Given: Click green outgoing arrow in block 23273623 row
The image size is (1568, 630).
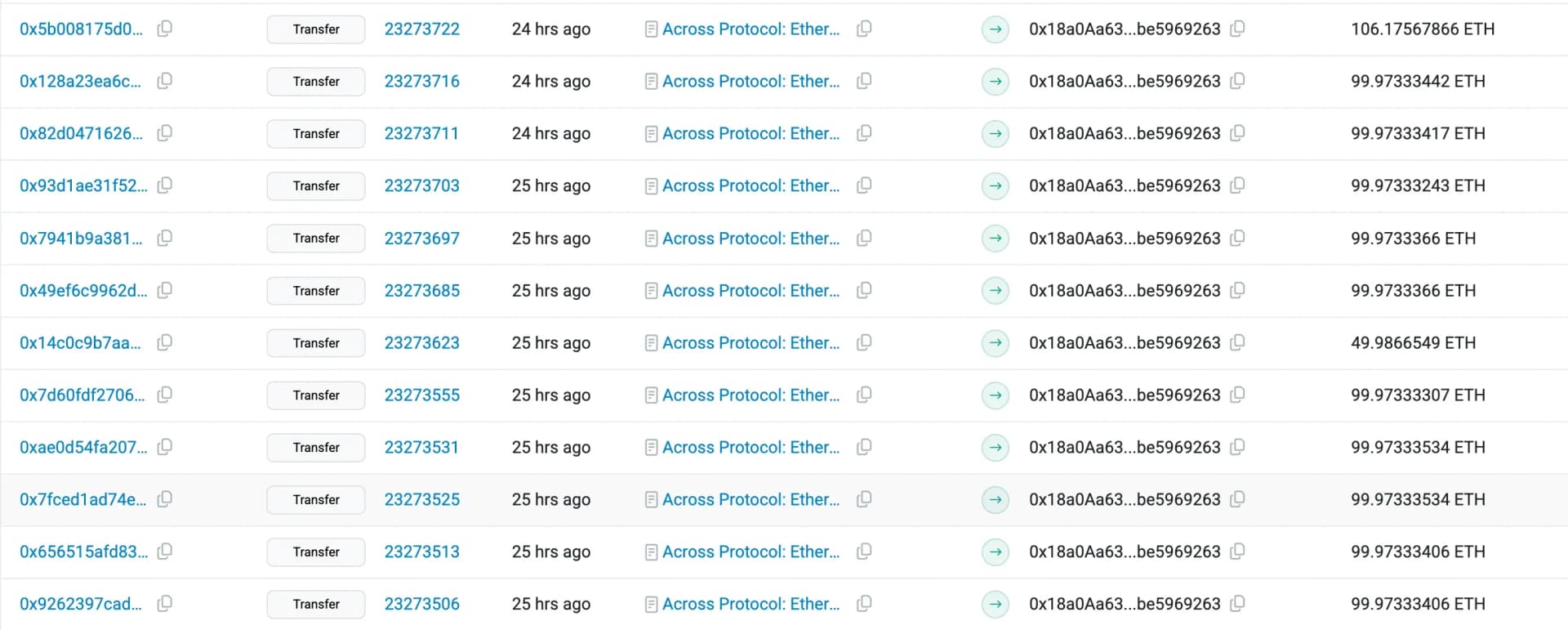Looking at the screenshot, I should point(996,343).
